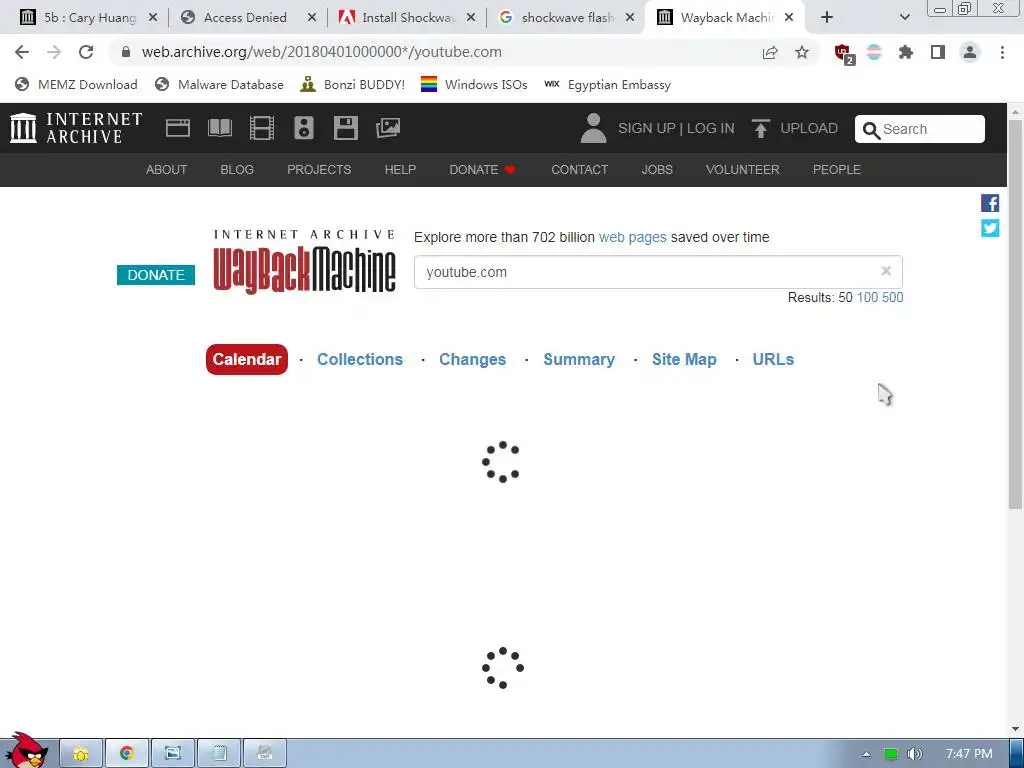This screenshot has height=768, width=1024.
Task: Open the Audio speaker icon
Action: (x=304, y=128)
